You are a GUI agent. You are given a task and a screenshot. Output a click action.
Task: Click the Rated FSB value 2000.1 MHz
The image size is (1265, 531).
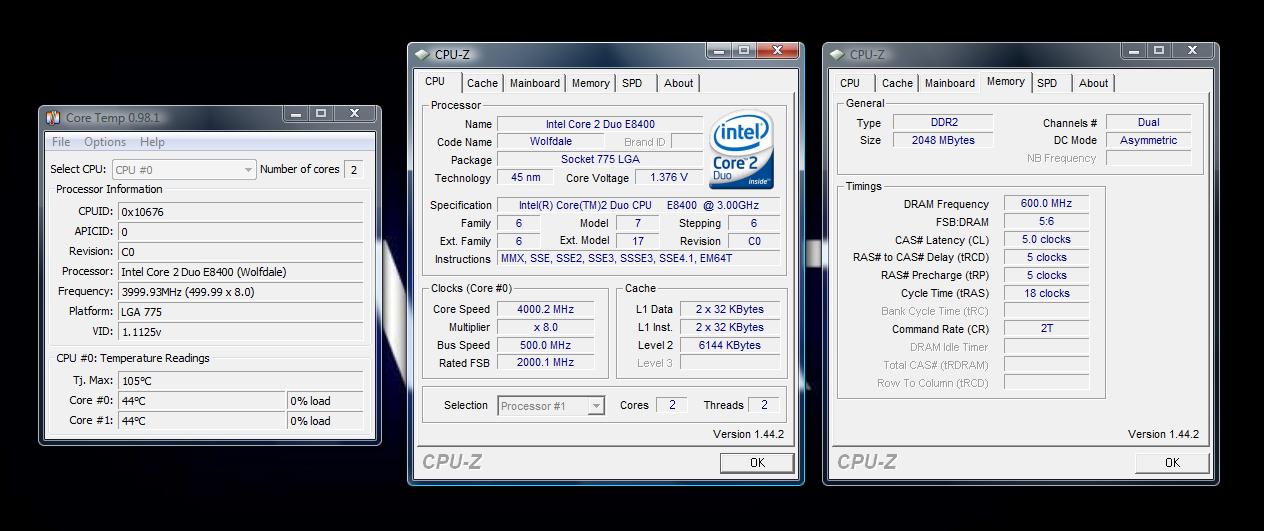pyautogui.click(x=545, y=364)
